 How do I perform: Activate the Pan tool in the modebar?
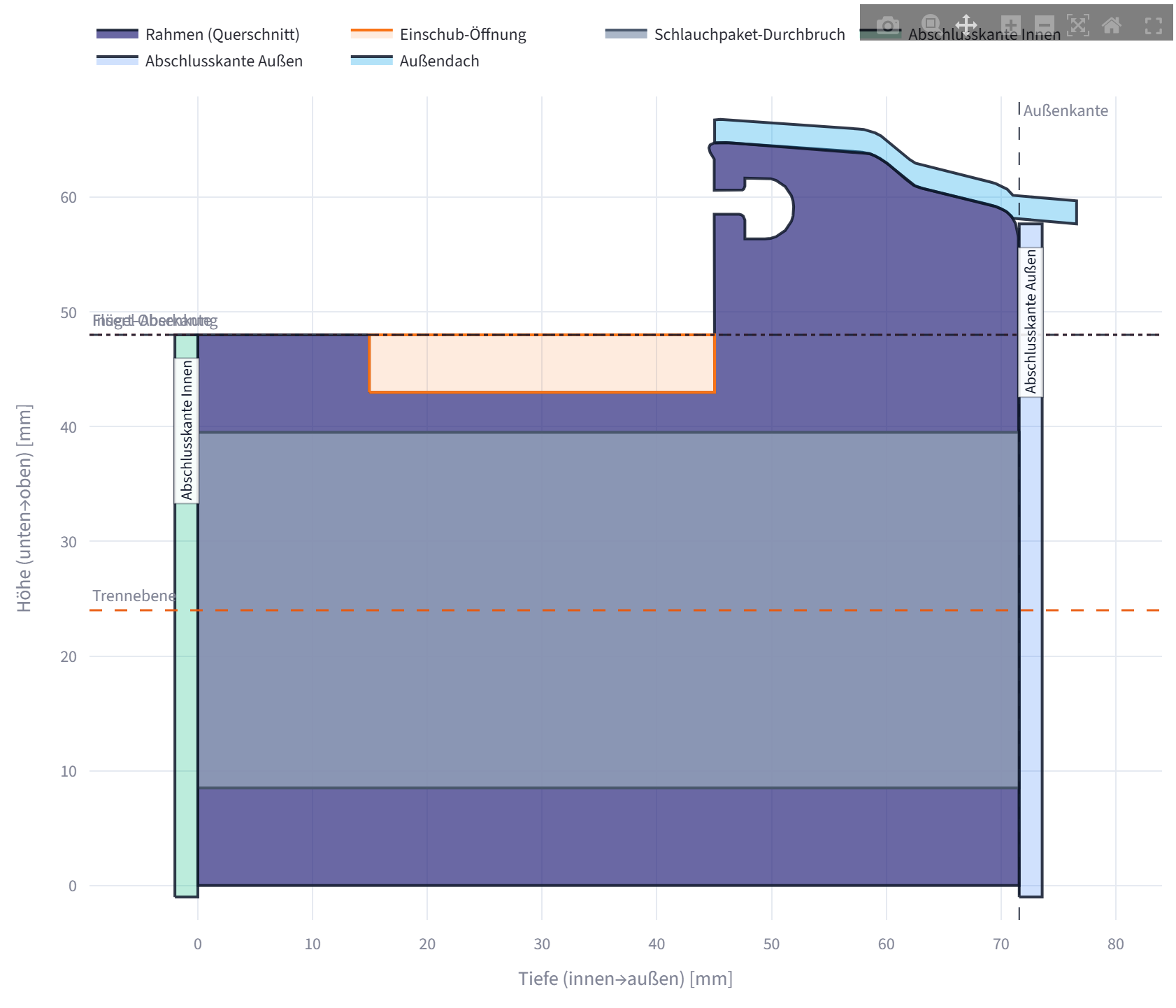(966, 26)
